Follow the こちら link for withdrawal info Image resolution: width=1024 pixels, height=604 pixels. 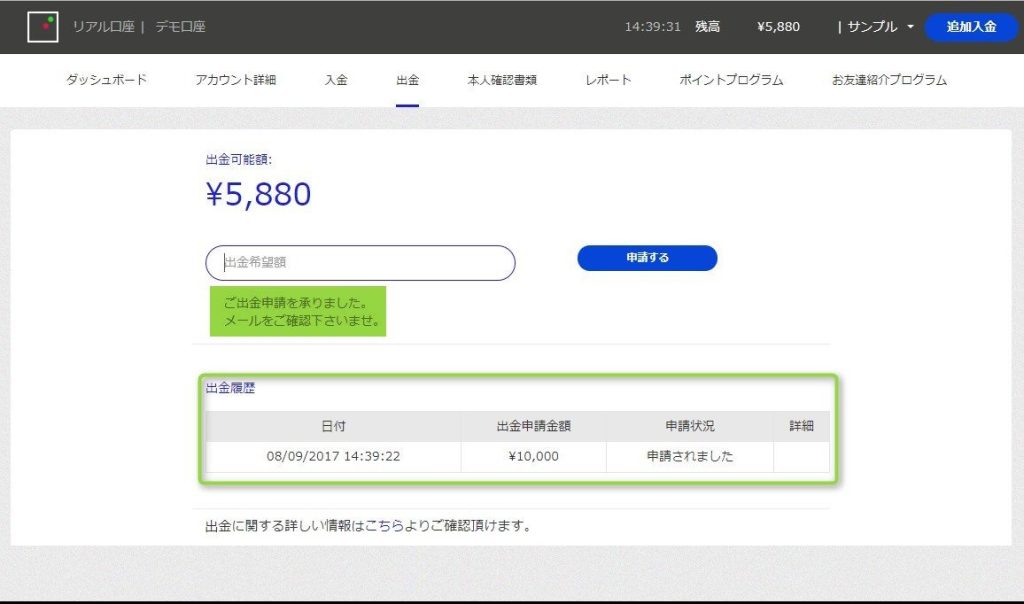(x=384, y=525)
